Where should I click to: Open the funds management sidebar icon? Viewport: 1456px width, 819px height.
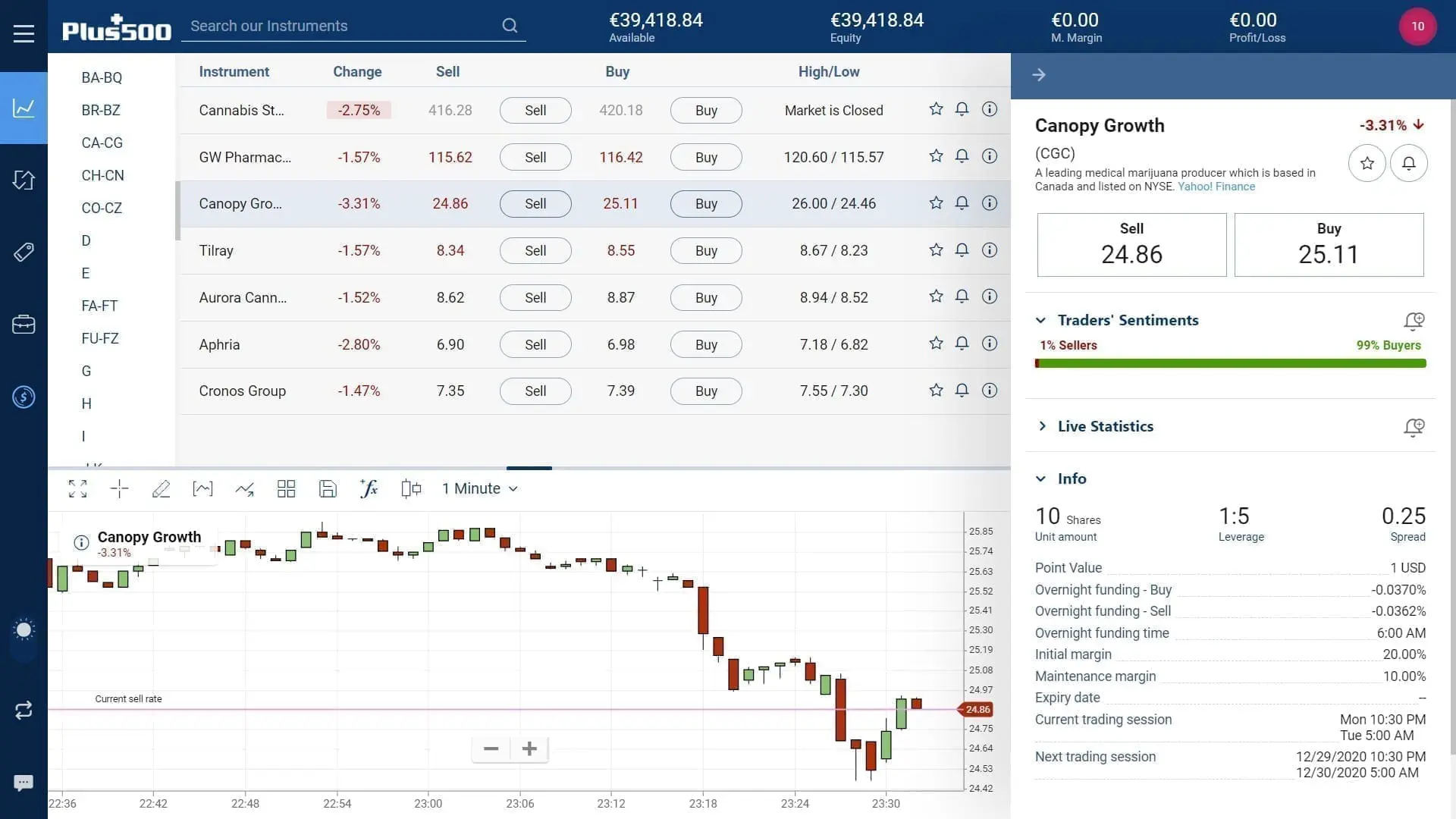click(x=24, y=397)
